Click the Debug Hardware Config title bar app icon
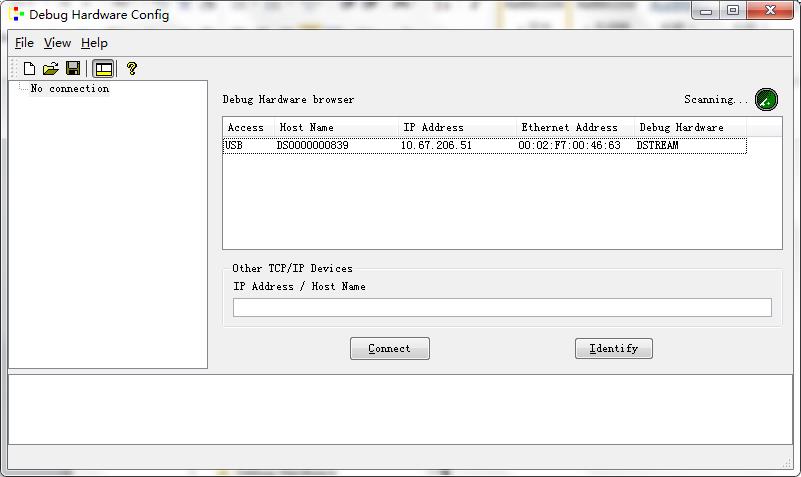Screen dimensions: 801x477 16,14
